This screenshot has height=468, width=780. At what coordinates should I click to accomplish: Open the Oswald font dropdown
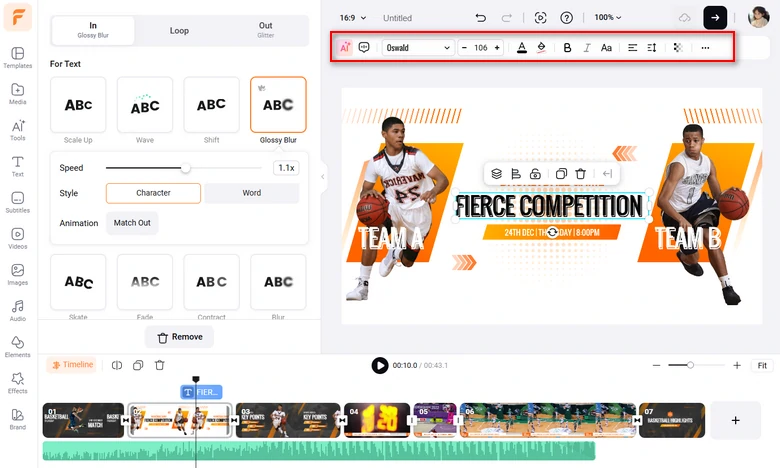pos(418,48)
